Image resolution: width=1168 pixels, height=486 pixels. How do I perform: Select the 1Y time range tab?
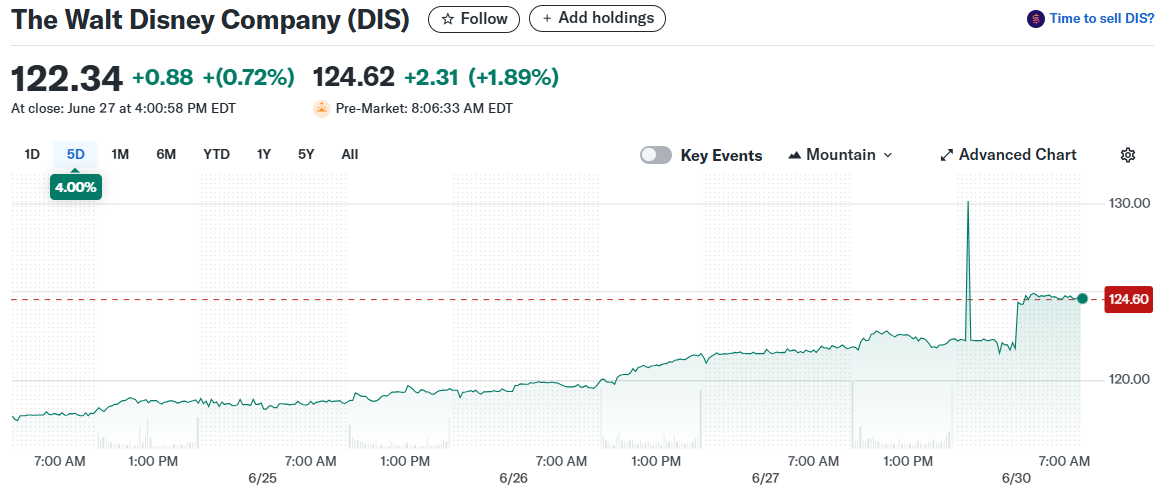tap(264, 155)
